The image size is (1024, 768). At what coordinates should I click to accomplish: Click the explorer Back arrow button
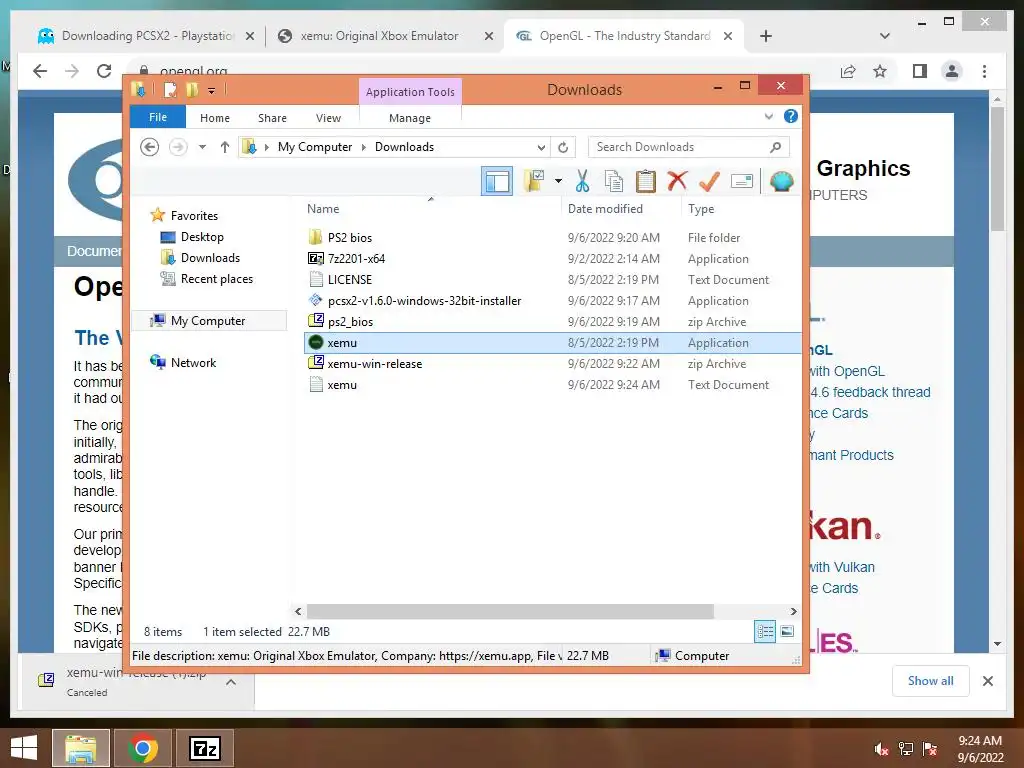click(150, 147)
